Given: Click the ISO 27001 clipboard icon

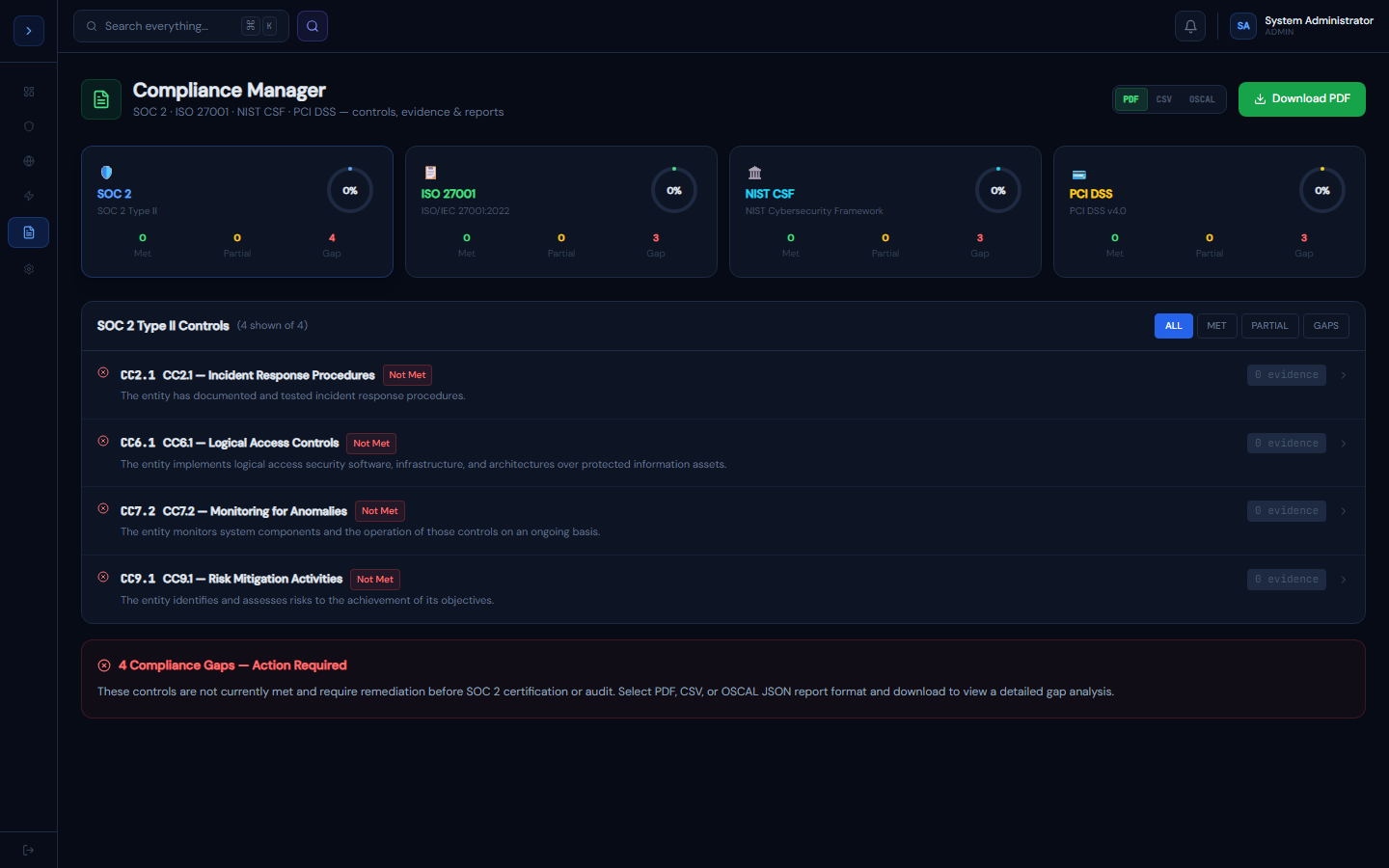Looking at the screenshot, I should pyautogui.click(x=430, y=173).
